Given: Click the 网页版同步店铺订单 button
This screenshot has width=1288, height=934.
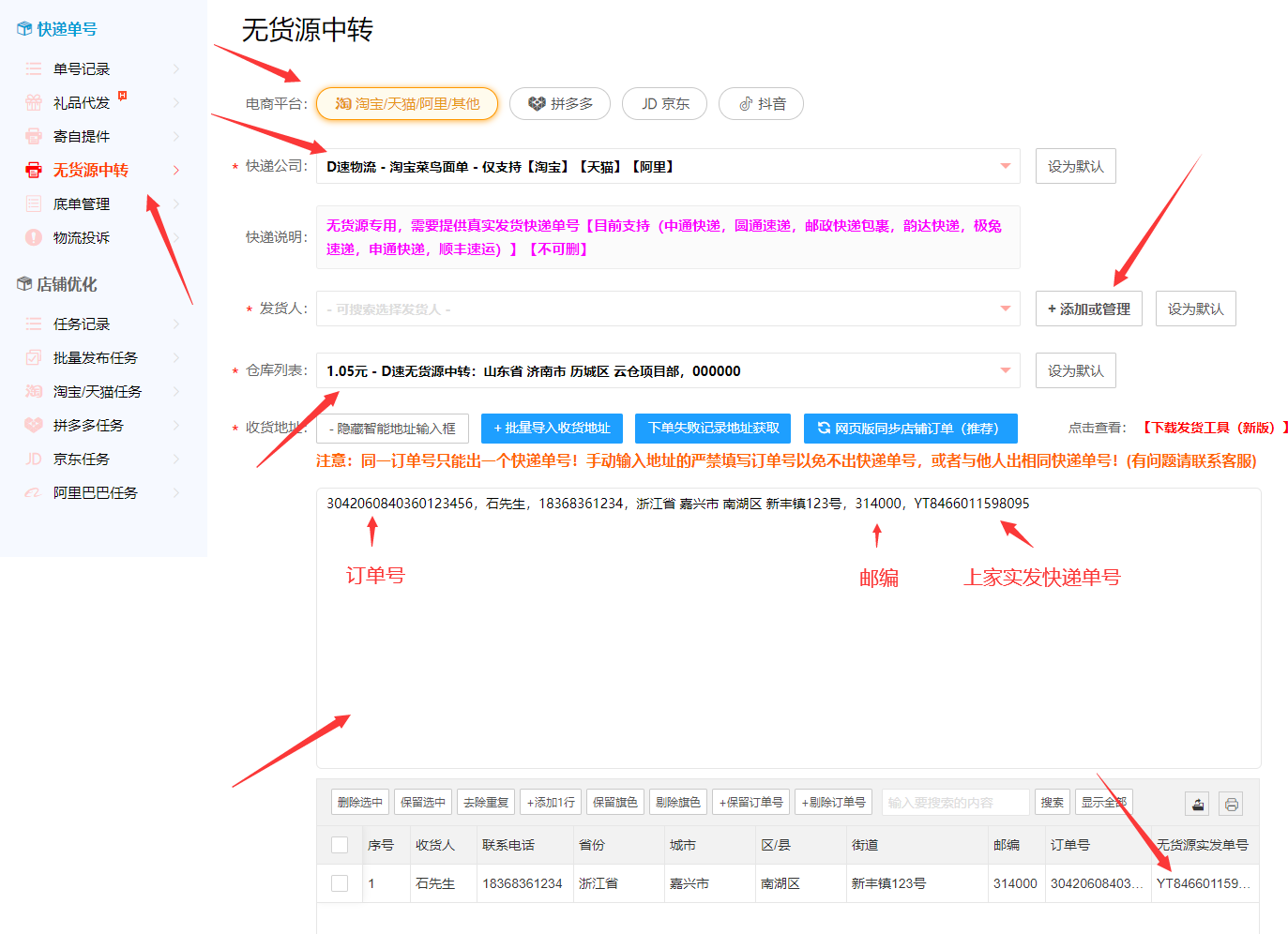Looking at the screenshot, I should (910, 428).
